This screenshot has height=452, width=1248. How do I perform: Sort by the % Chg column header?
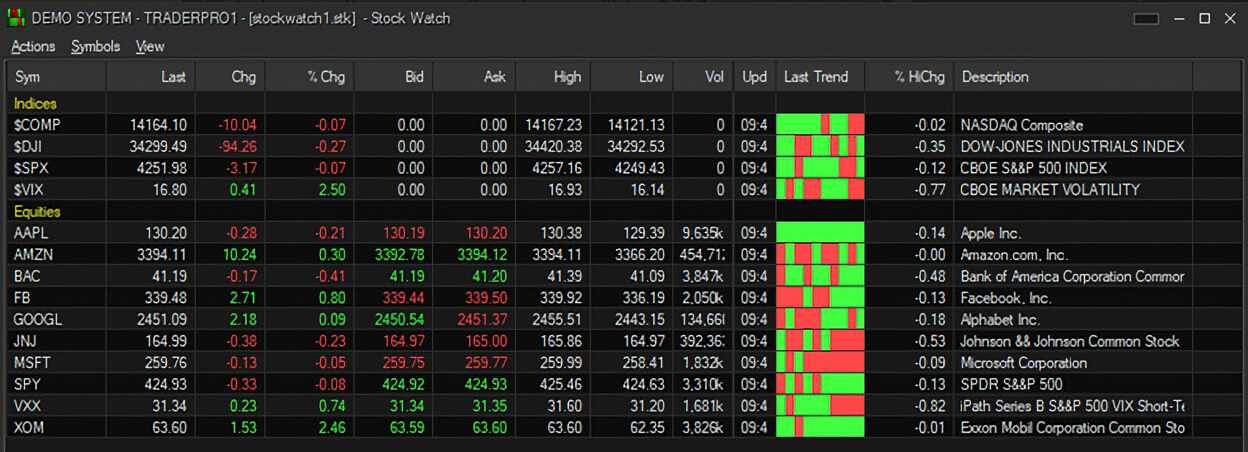[x=309, y=77]
